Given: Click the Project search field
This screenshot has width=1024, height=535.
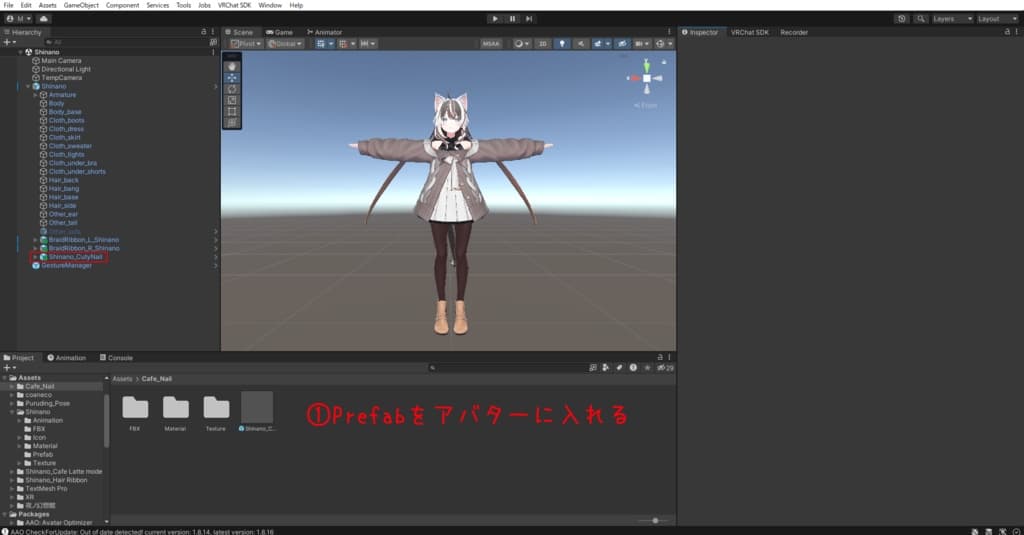Looking at the screenshot, I should (506, 368).
